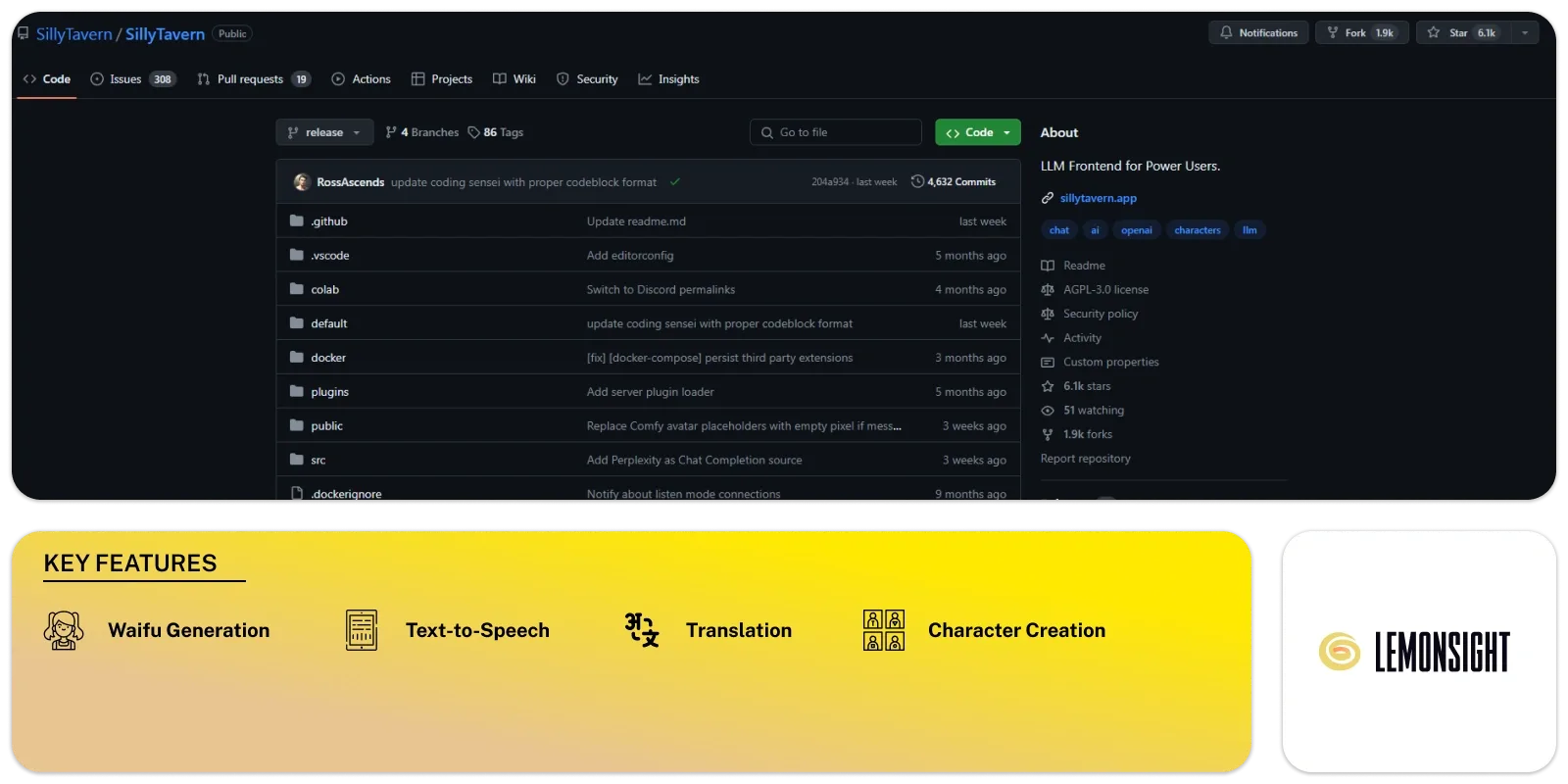Viewport: 1568px width, 784px height.
Task: Open the latest commit message link
Action: (x=523, y=182)
